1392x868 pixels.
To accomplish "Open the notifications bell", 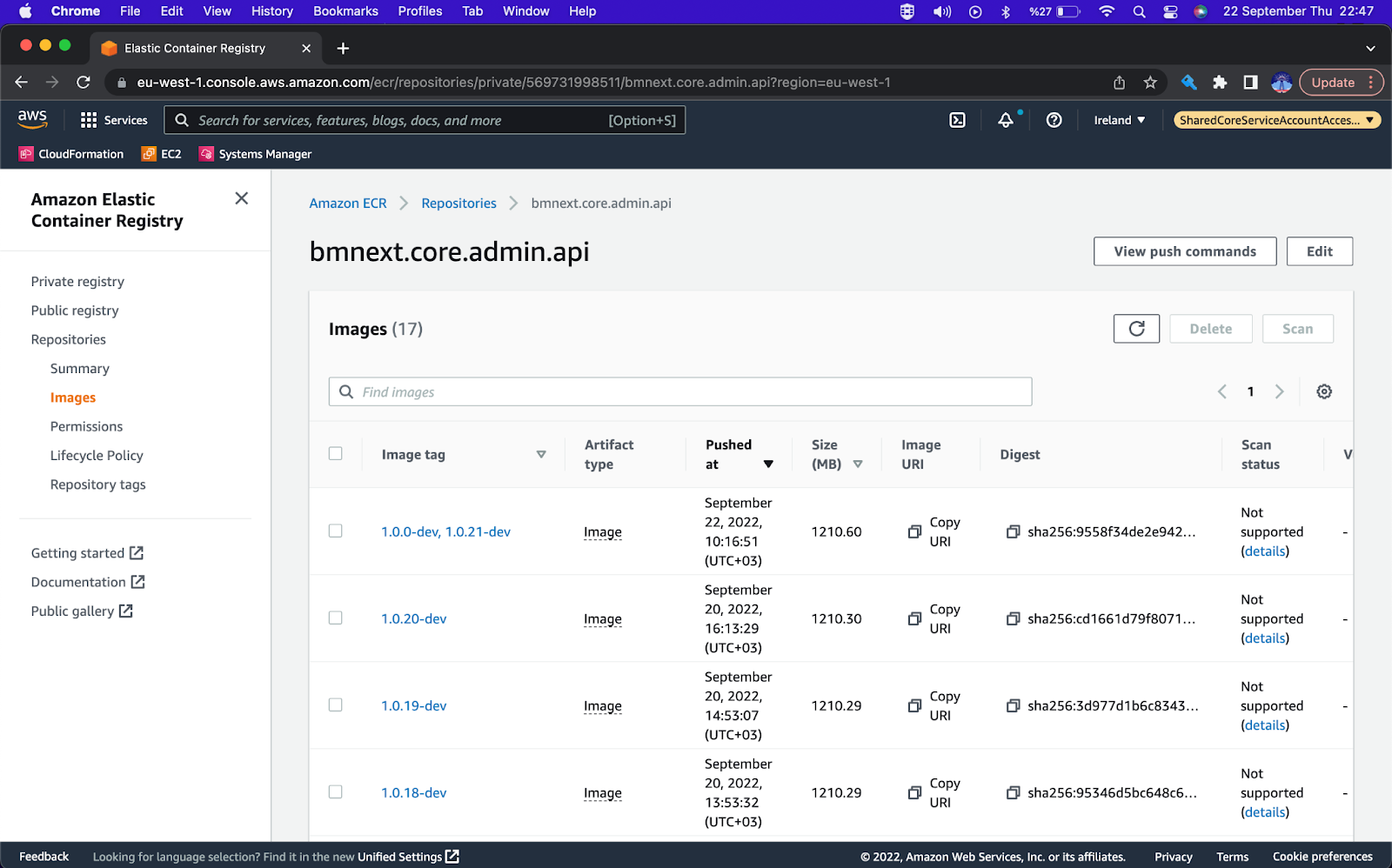I will pos(1006,119).
